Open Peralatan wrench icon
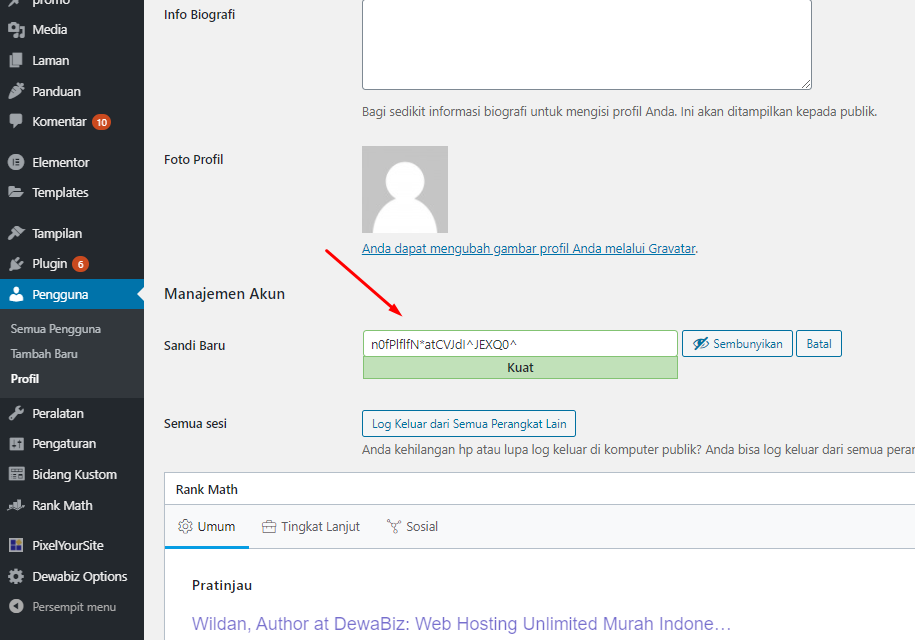915x640 pixels. coord(16,414)
